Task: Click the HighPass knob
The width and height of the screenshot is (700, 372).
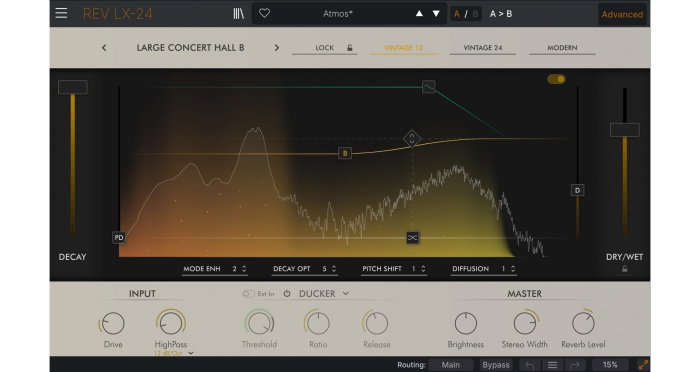Action: point(171,322)
